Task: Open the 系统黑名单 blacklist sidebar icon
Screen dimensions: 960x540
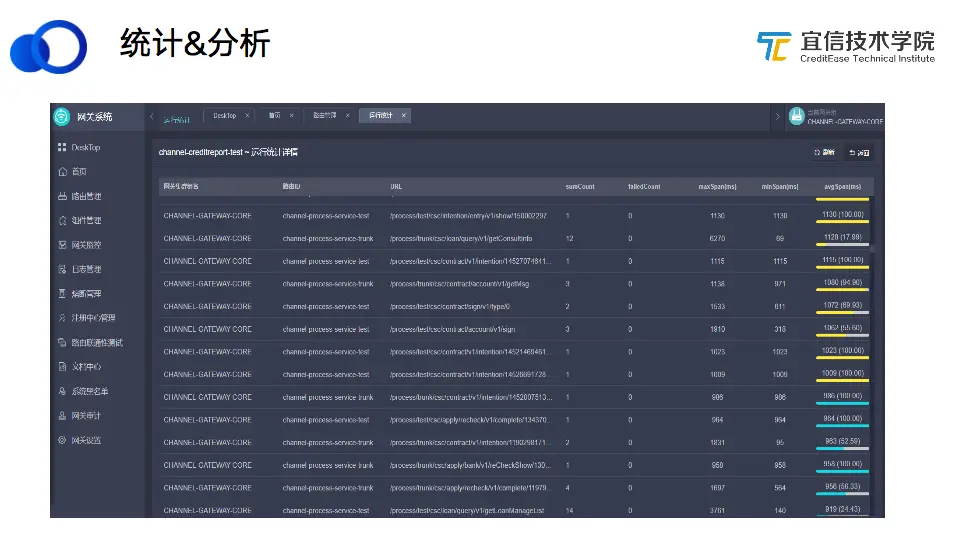Action: click(62, 391)
